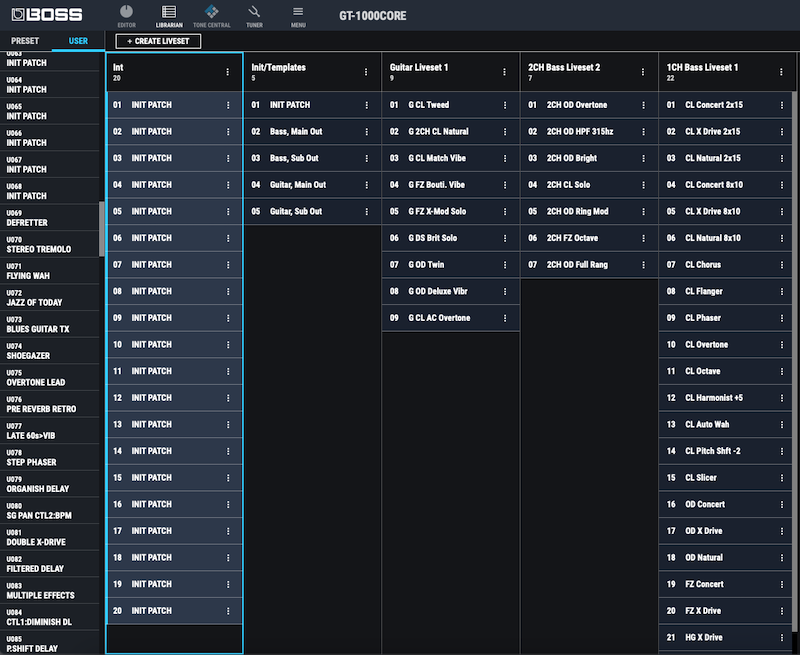Screen dimensions: 800x655
Task: Select user patch U071 FLYING WAH
Action: point(49,271)
